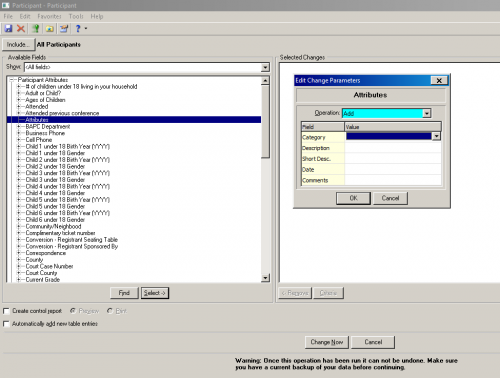Click the Value column header
This screenshot has width=500, height=378.
pyautogui.click(x=393, y=127)
